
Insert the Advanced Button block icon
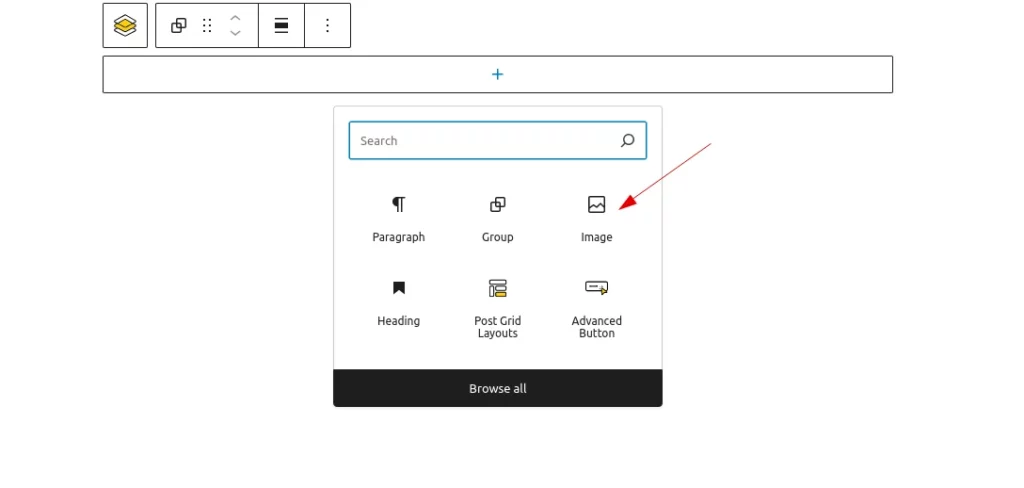click(596, 288)
